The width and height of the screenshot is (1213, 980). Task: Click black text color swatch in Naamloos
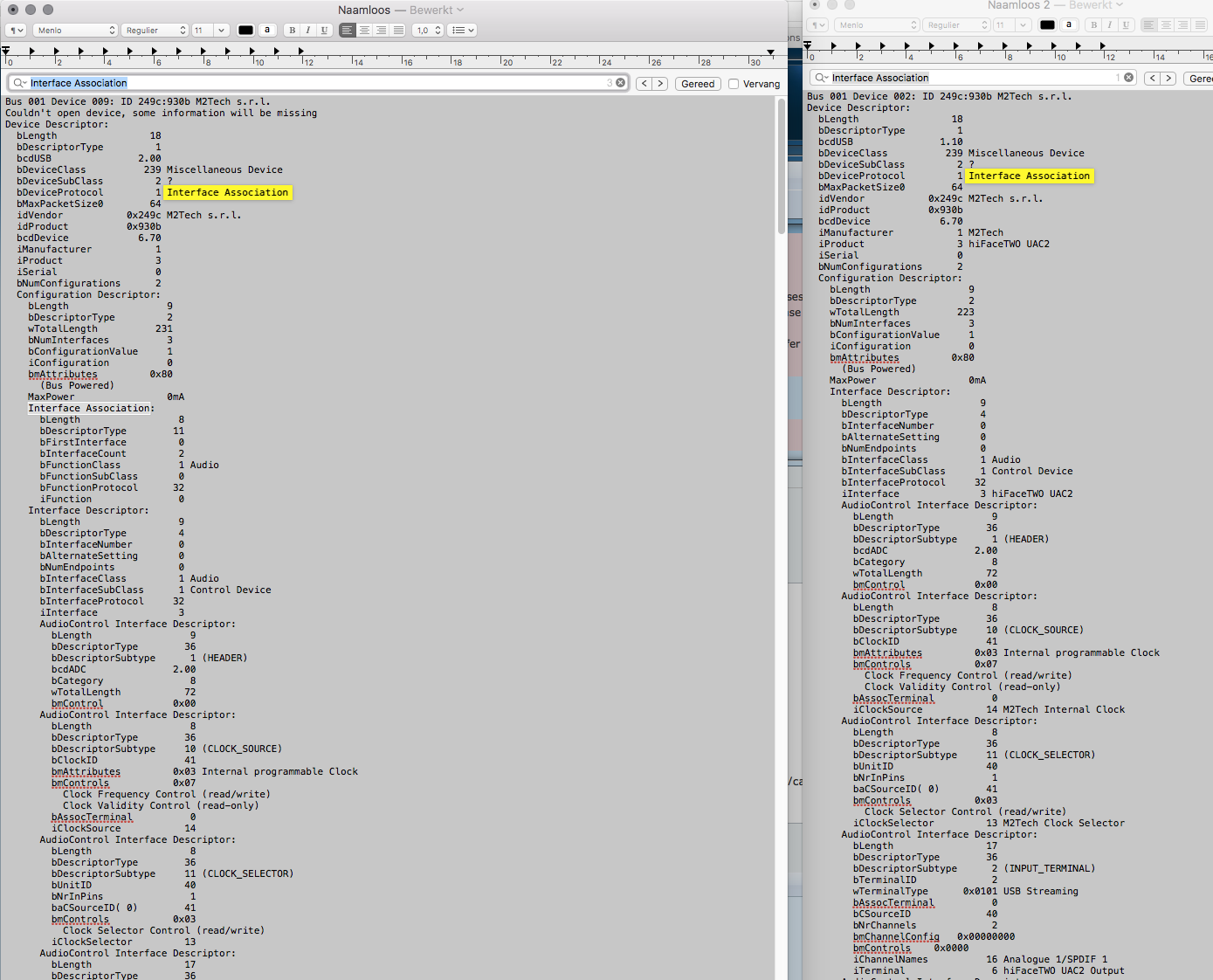click(x=246, y=30)
